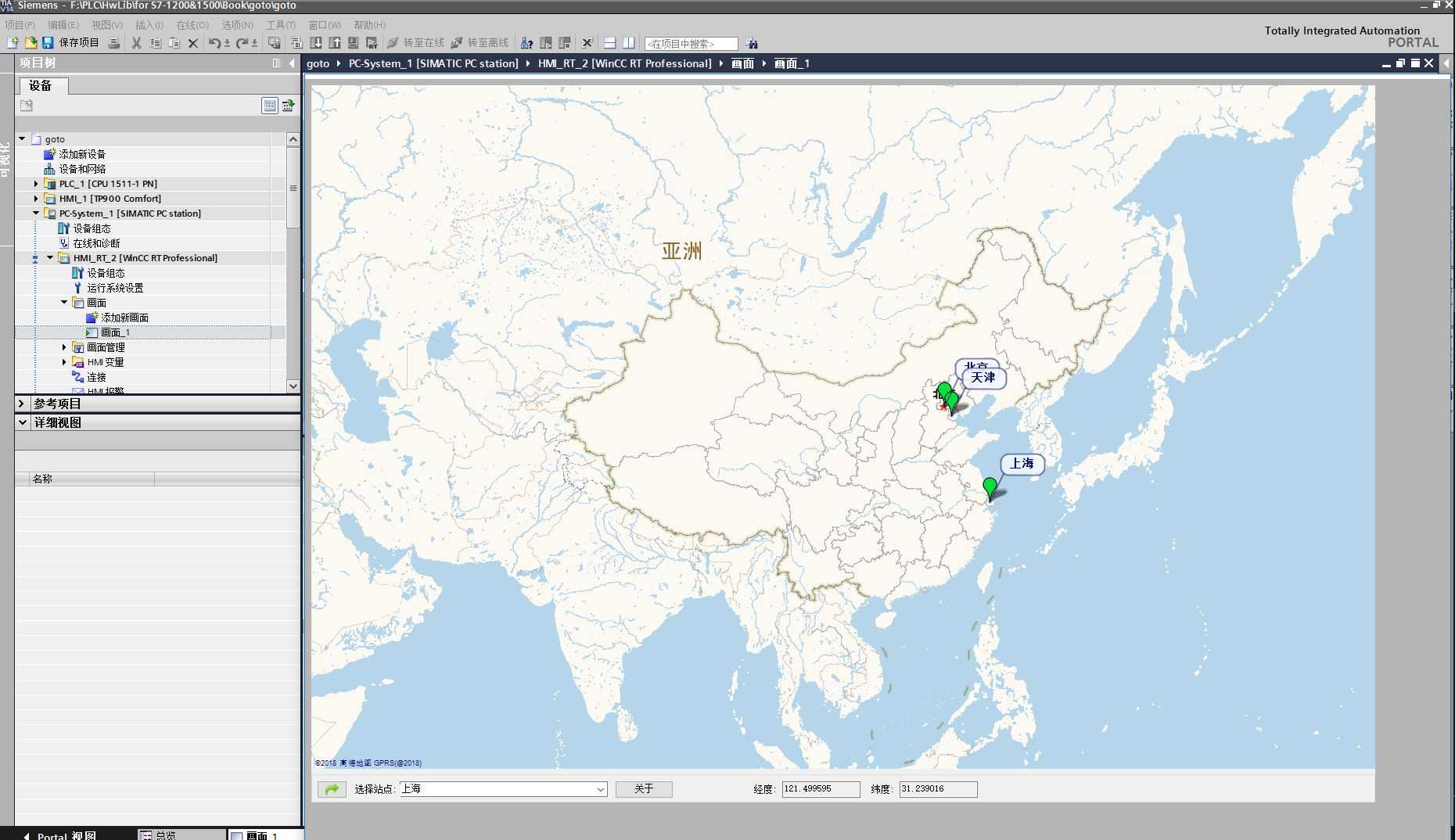Select 添加新设备 in project tree
This screenshot has height=840, width=1455.
pos(82,154)
